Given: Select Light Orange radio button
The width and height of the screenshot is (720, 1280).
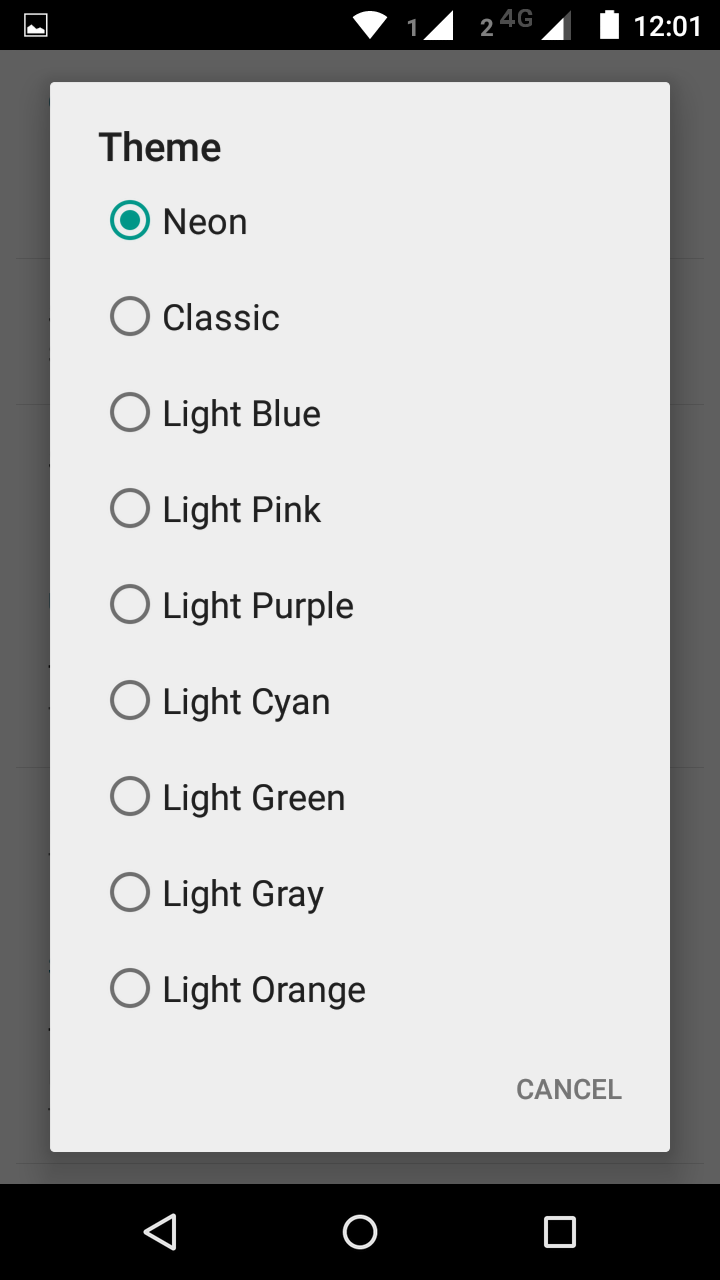Looking at the screenshot, I should [x=130, y=989].
